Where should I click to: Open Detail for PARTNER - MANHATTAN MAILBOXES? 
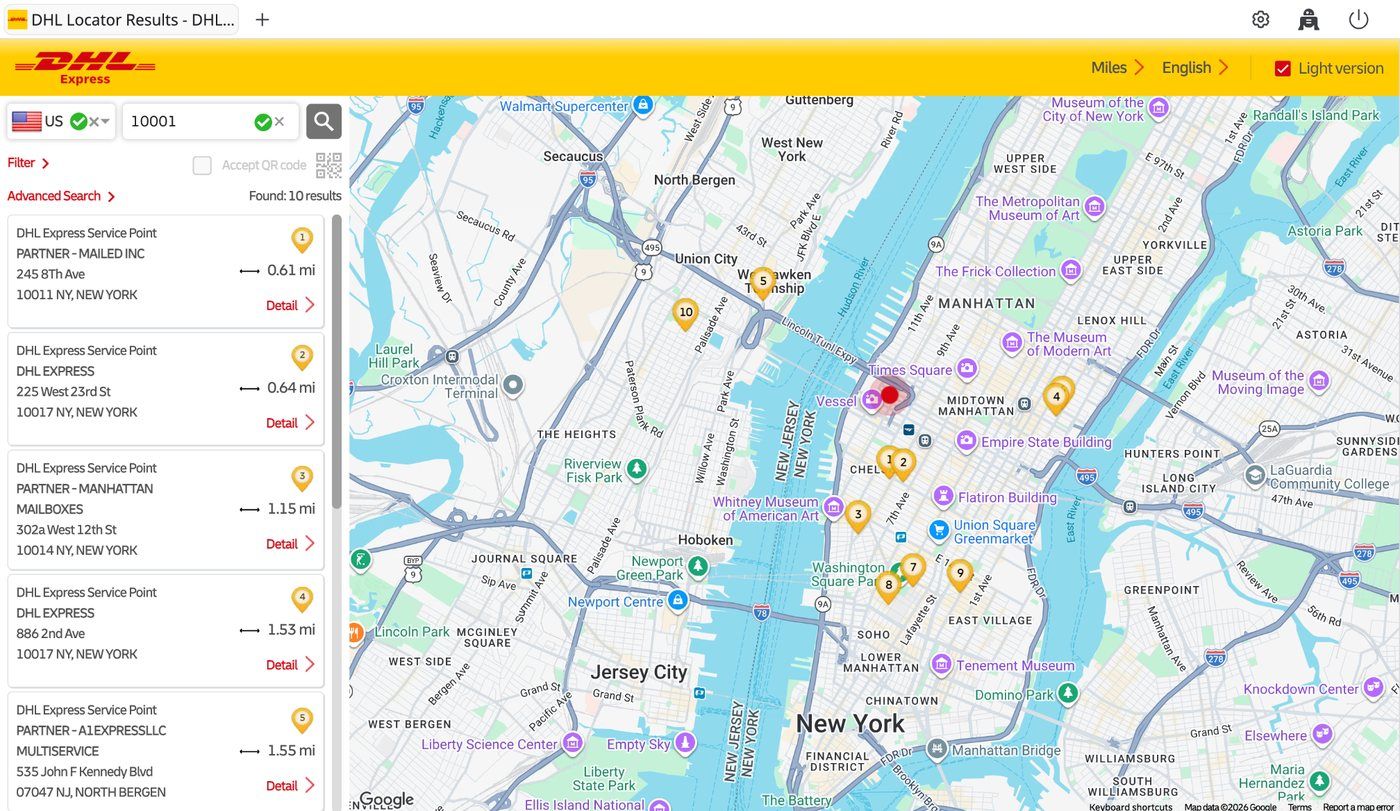(290, 544)
